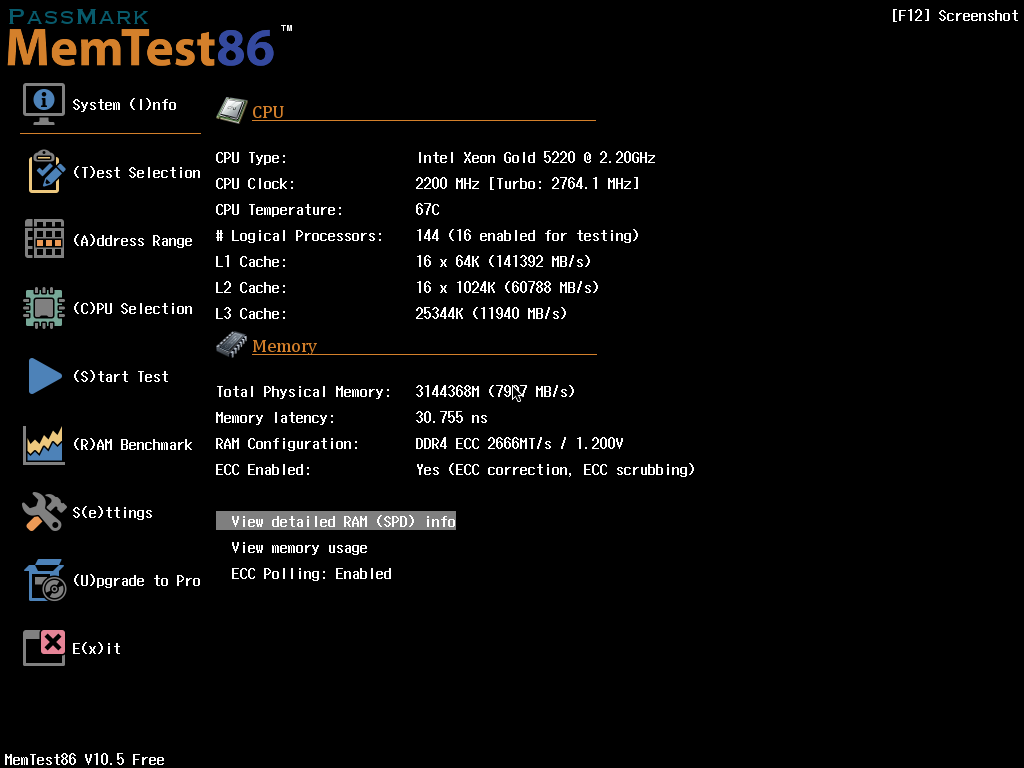Click the memory latency value 30.755 ns

pyautogui.click(x=451, y=418)
